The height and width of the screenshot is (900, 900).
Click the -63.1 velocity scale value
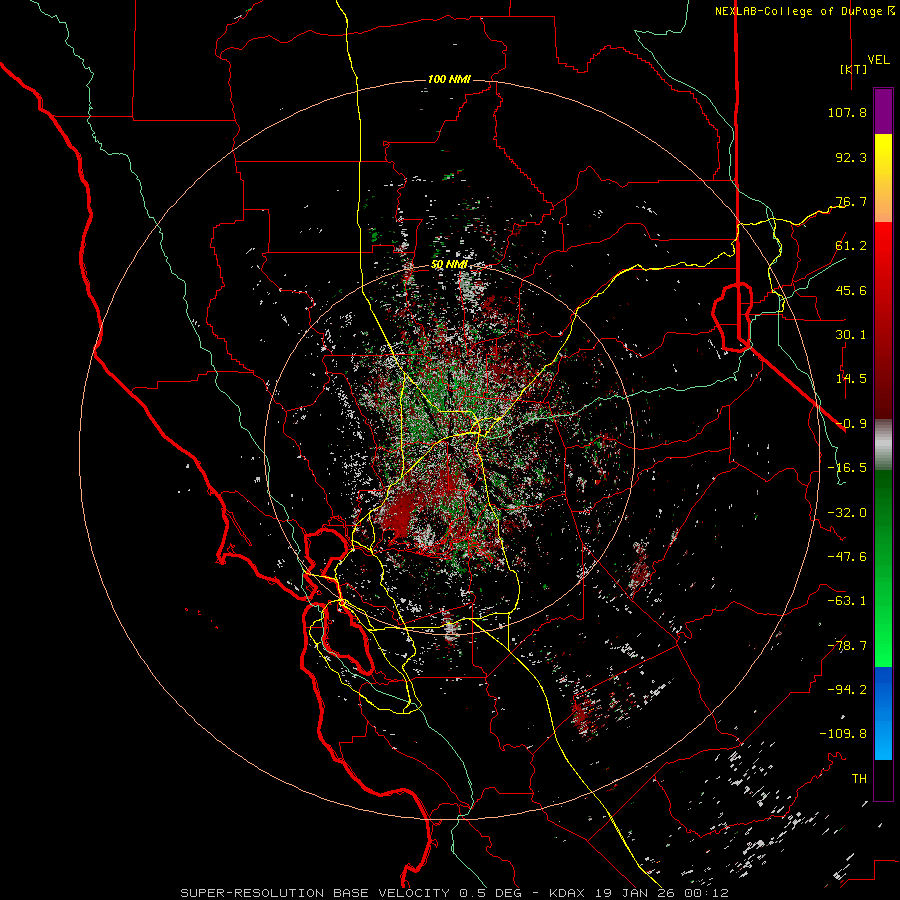click(847, 601)
